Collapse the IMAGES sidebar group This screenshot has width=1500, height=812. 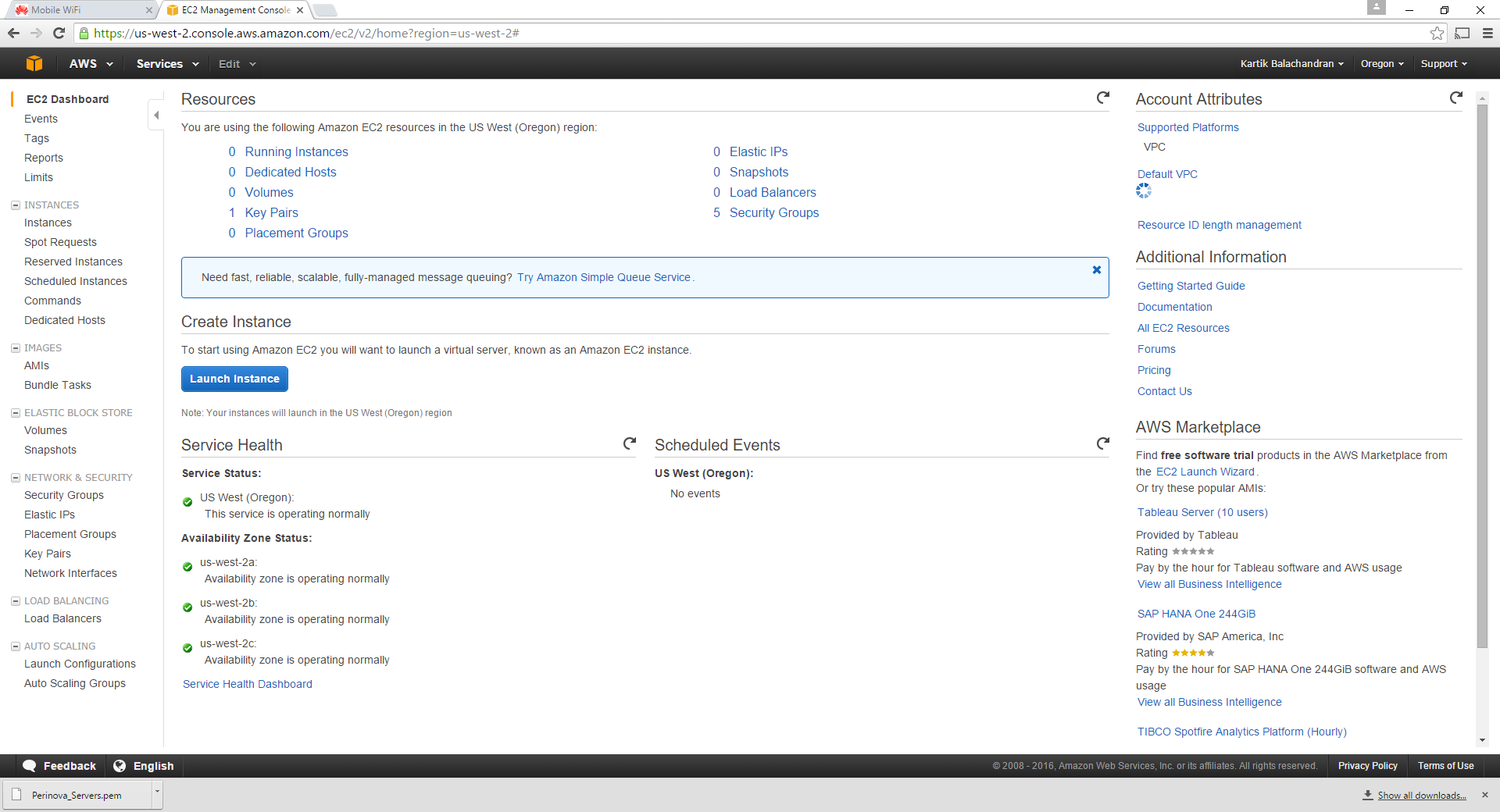[x=15, y=348]
